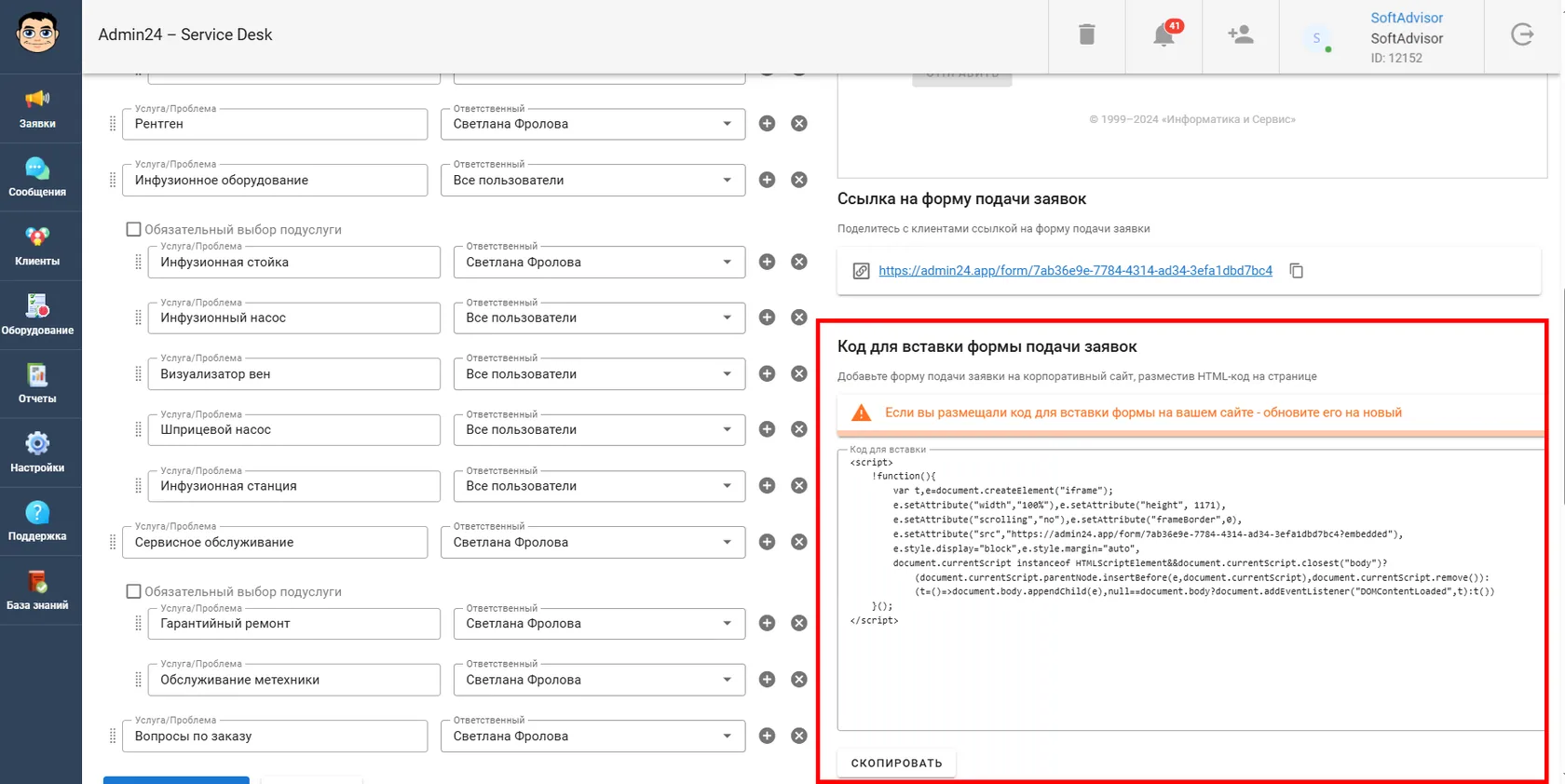Open Отчеты in the sidebar
Viewport: 1565px width, 784px height.
[x=37, y=385]
